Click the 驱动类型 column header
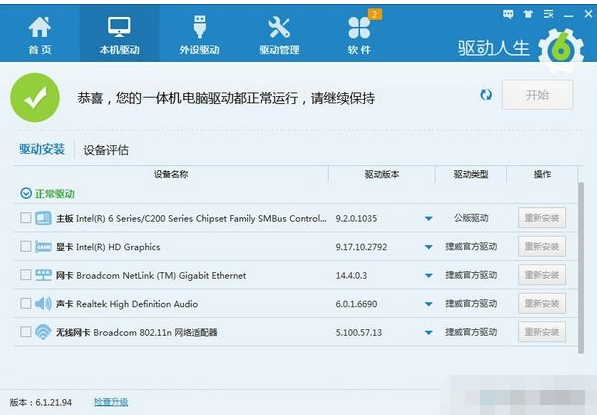The height and width of the screenshot is (415, 597). click(x=471, y=174)
